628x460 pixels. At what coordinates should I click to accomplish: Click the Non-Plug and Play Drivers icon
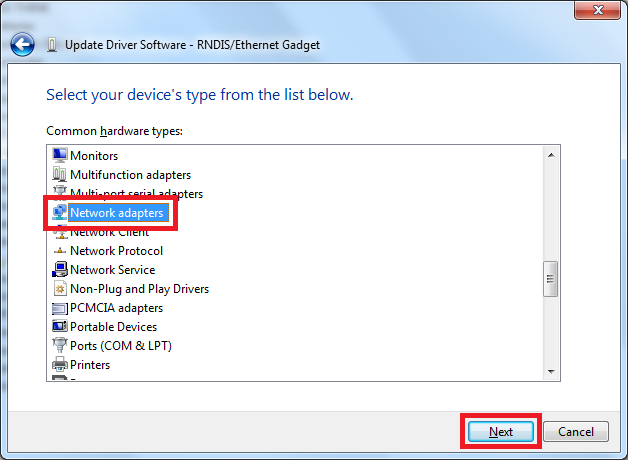[x=59, y=289]
